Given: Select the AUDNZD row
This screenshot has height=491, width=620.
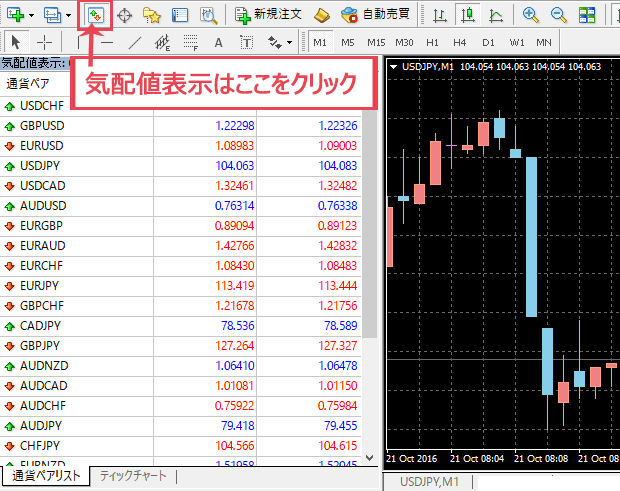Looking at the screenshot, I should click(180, 366).
